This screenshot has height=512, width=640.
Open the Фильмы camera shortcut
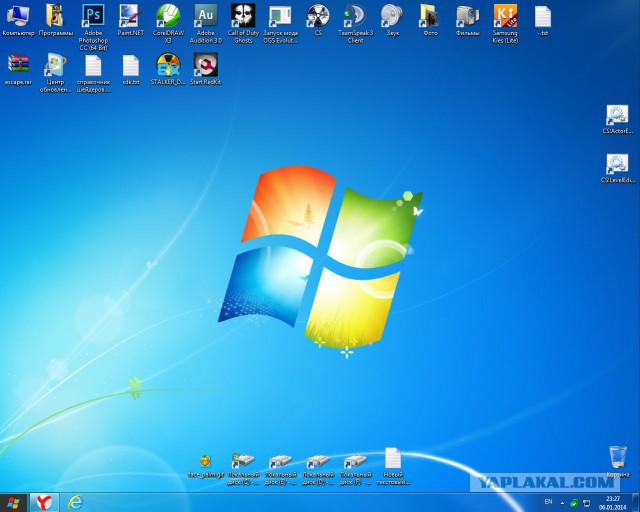point(468,20)
